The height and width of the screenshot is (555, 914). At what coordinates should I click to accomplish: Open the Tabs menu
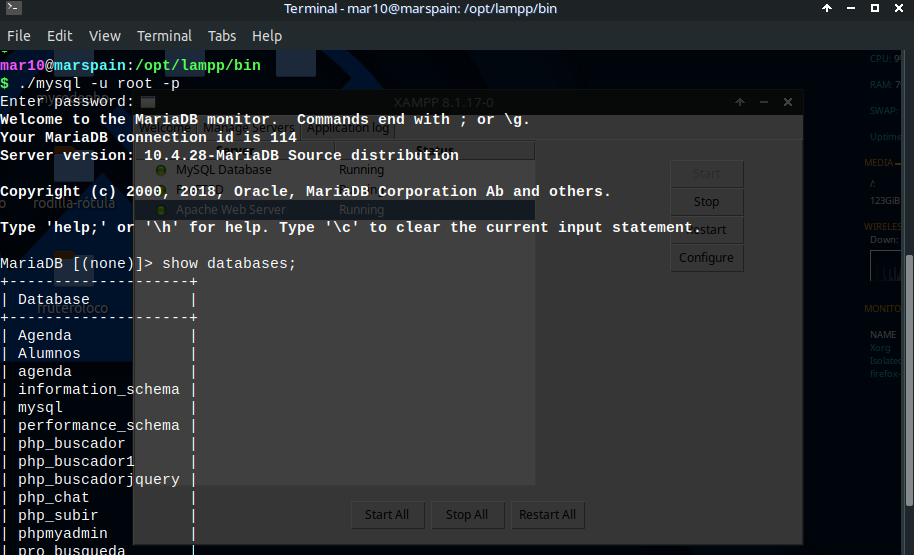tap(222, 35)
